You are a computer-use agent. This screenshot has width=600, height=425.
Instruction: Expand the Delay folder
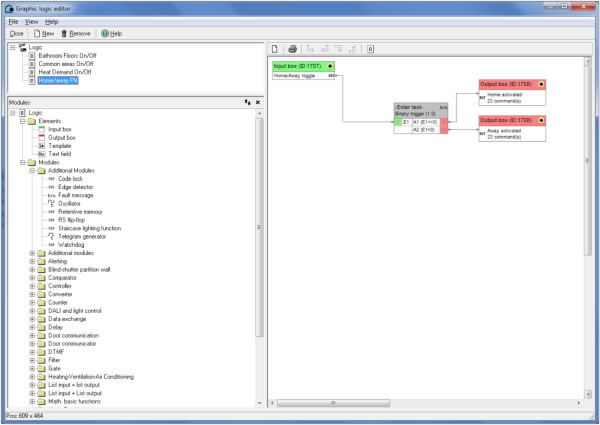[32, 327]
